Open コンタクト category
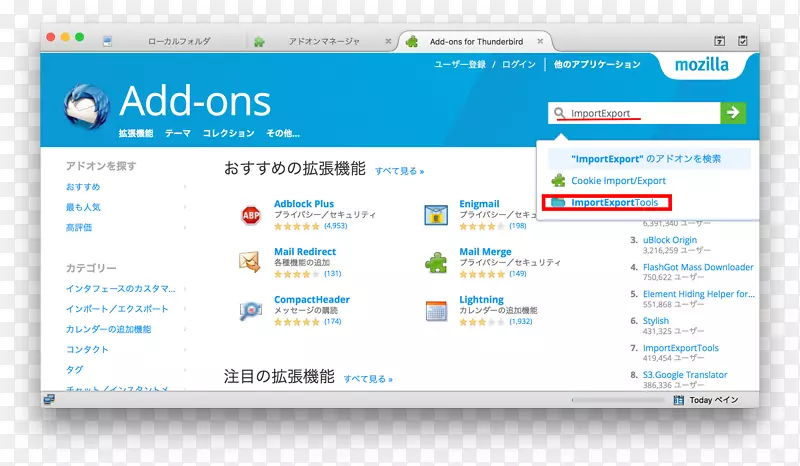Image resolution: width=800 pixels, height=466 pixels. tap(87, 350)
